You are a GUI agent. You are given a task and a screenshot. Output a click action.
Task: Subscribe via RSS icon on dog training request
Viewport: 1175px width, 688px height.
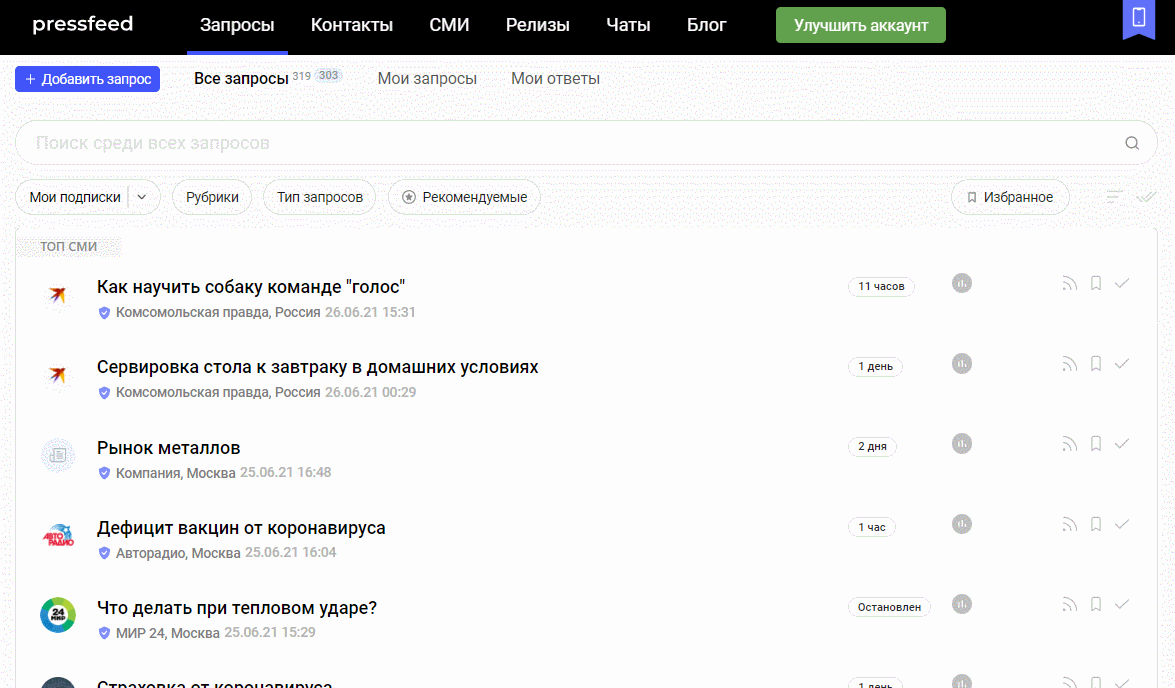click(x=1068, y=283)
